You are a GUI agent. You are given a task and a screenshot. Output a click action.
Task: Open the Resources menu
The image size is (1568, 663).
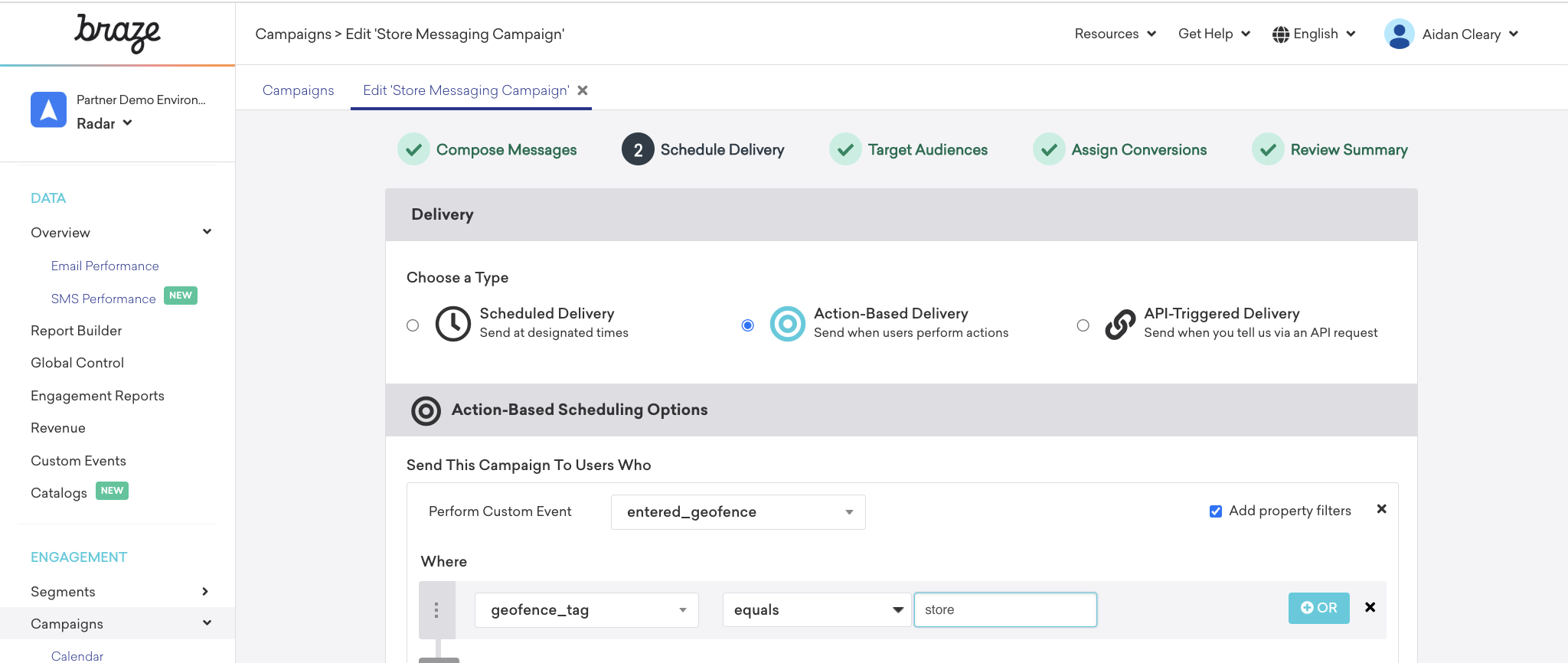click(1115, 34)
